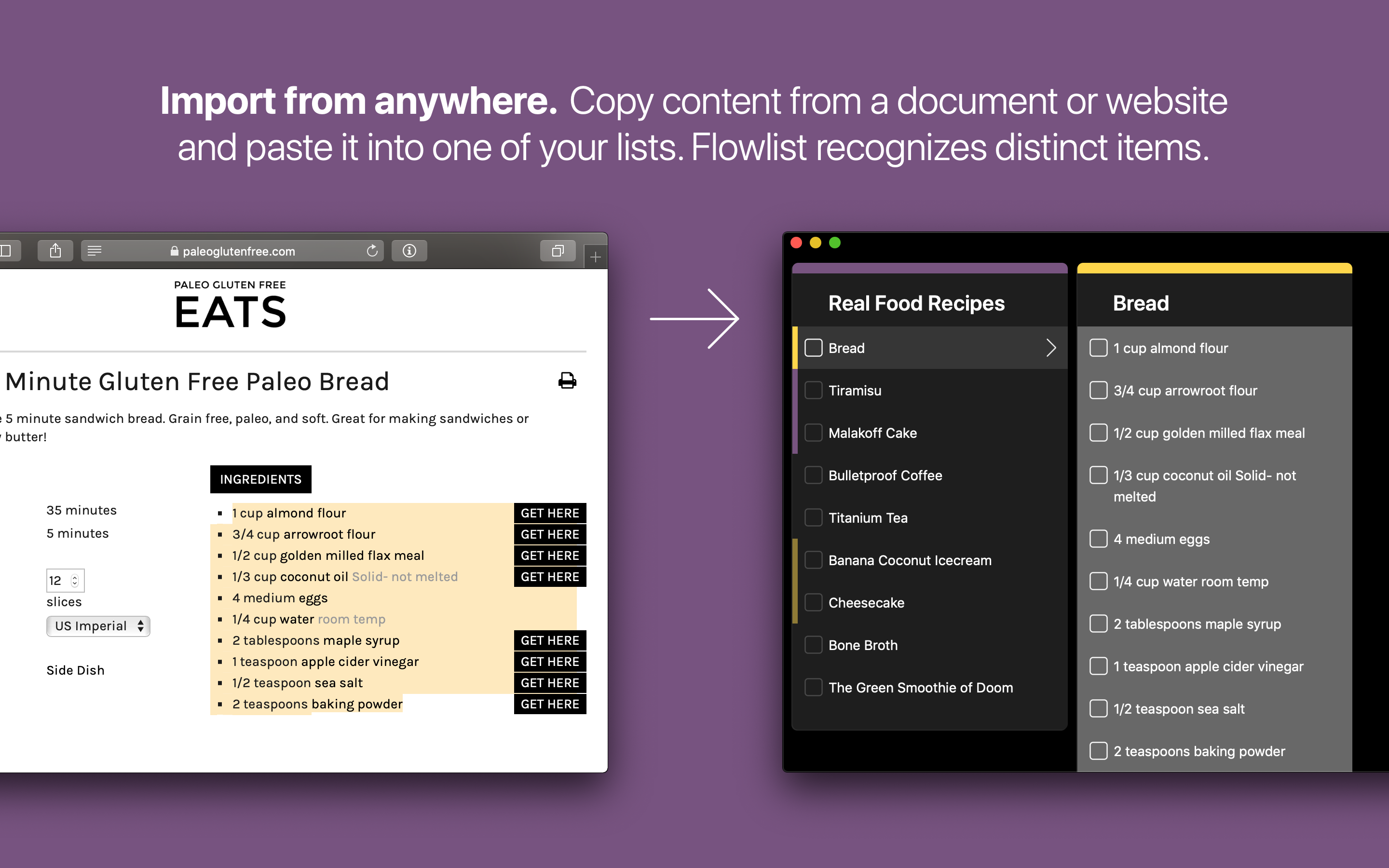The height and width of the screenshot is (868, 1389).
Task: Check The Green Smoothie of Doom
Action: click(813, 688)
